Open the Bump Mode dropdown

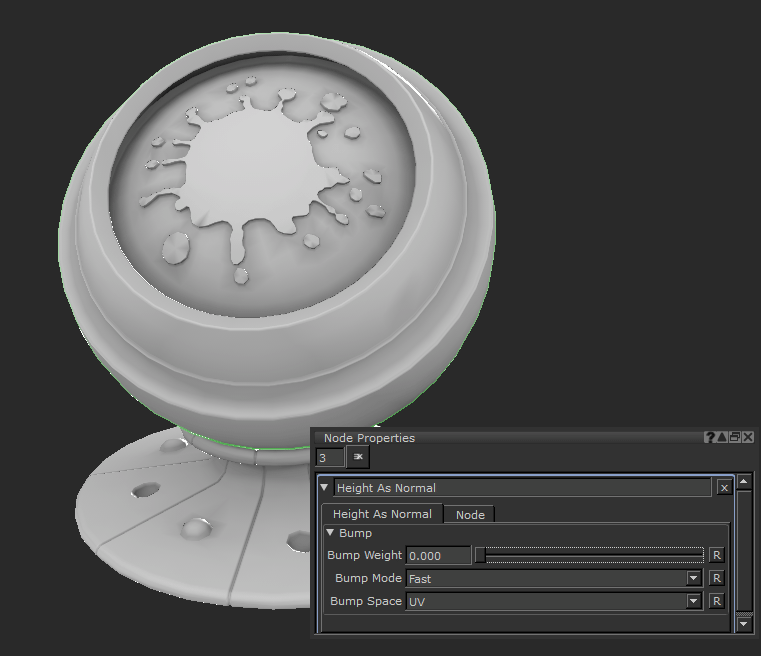click(693, 578)
